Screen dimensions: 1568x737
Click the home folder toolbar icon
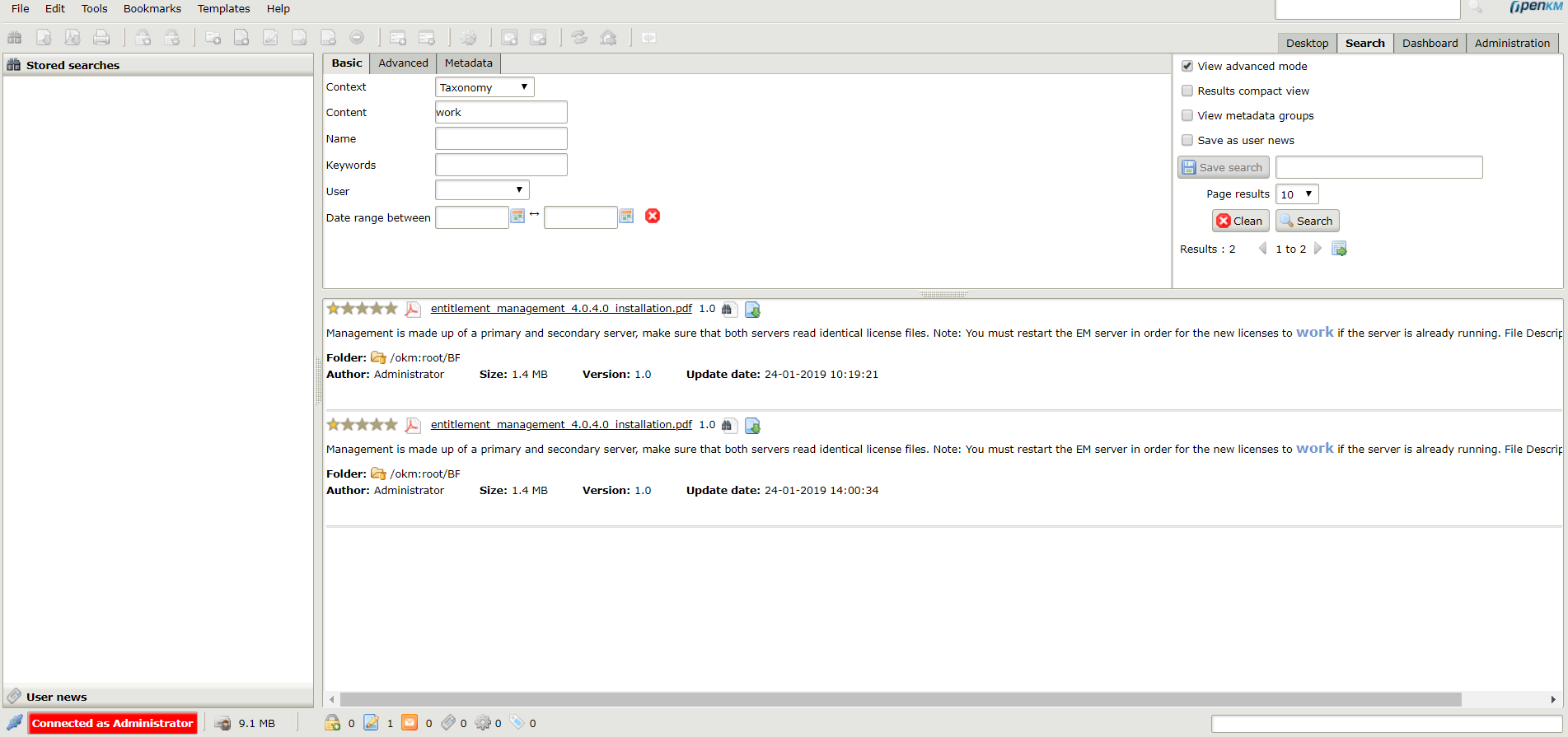[x=608, y=38]
